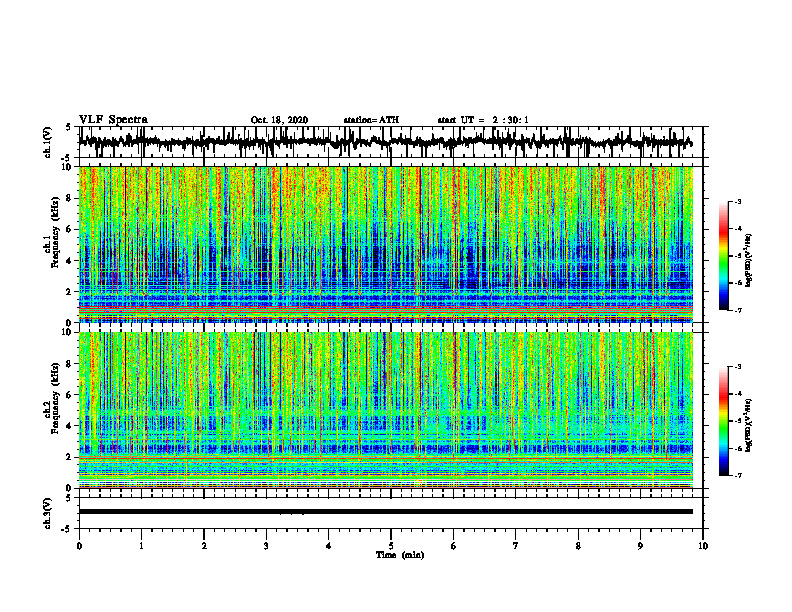
Task: Click time axis tick label "7"
Action: click(516, 546)
